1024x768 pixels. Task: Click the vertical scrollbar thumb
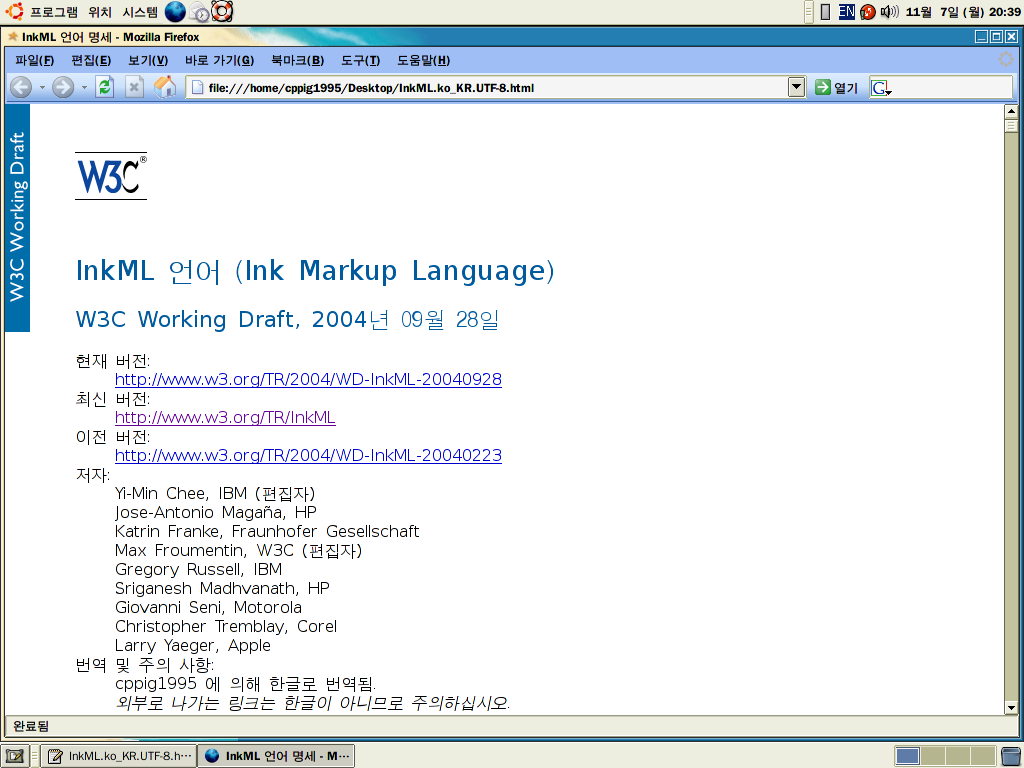[x=1011, y=125]
